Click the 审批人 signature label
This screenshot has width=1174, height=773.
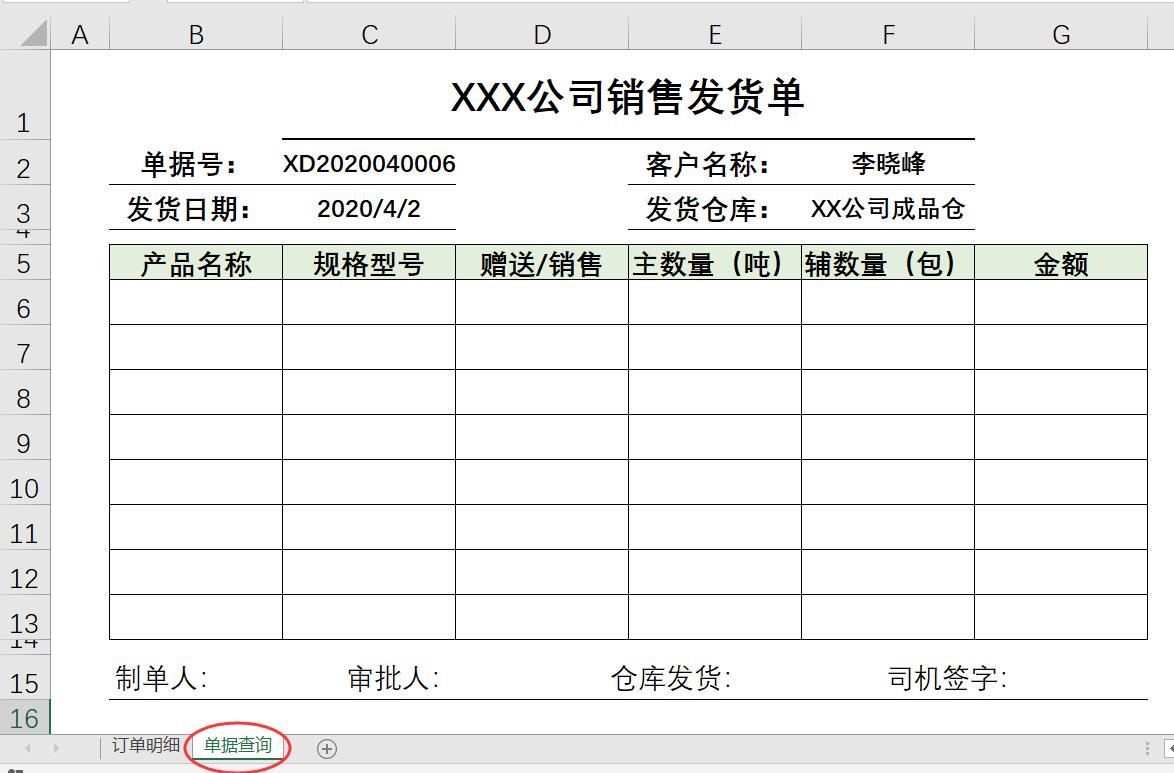pos(393,678)
